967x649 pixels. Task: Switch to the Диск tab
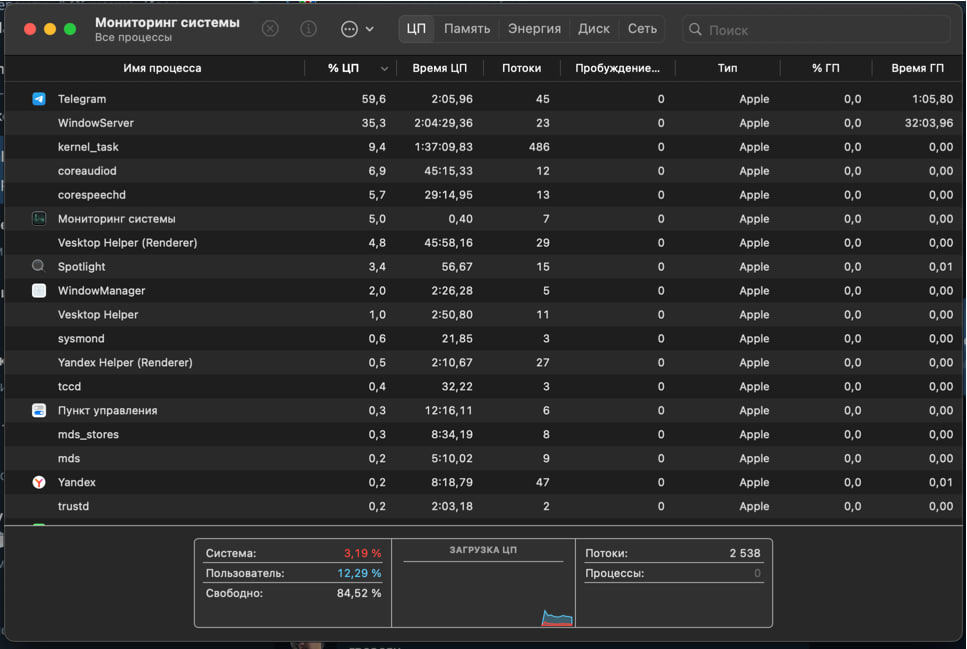[594, 29]
